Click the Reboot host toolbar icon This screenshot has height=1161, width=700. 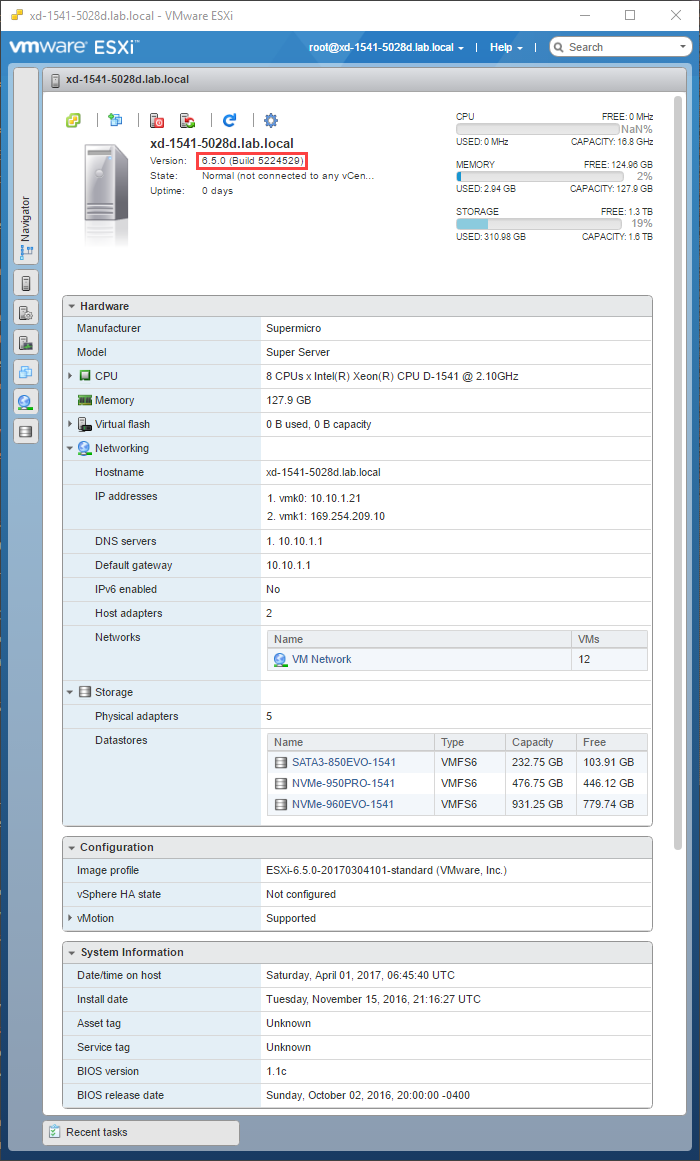click(188, 121)
